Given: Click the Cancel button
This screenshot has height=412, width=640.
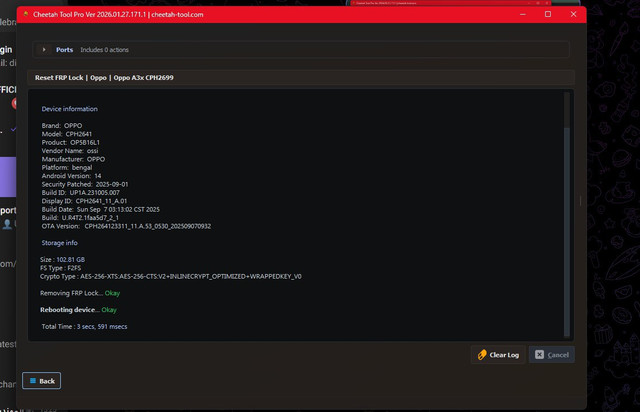Looking at the screenshot, I should (x=552, y=355).
